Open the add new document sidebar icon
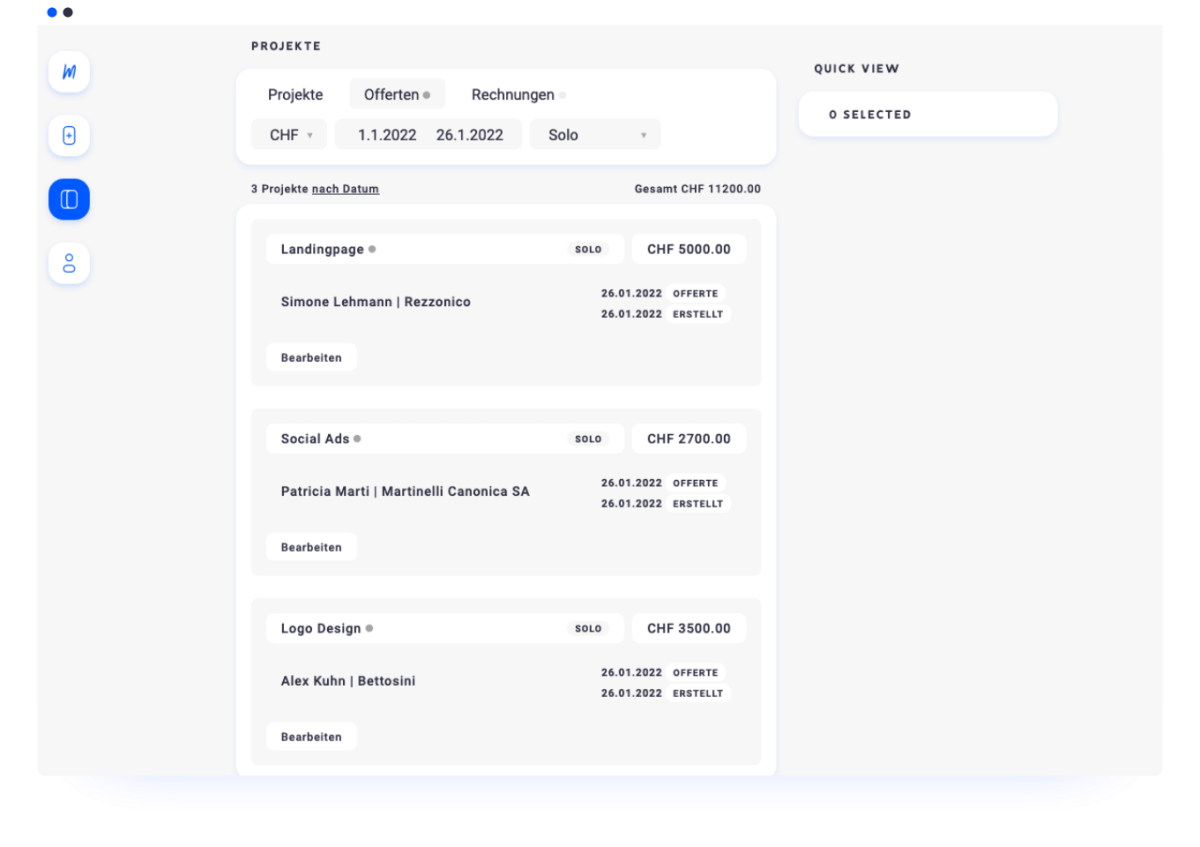Image resolution: width=1200 pixels, height=847 pixels. coord(69,136)
